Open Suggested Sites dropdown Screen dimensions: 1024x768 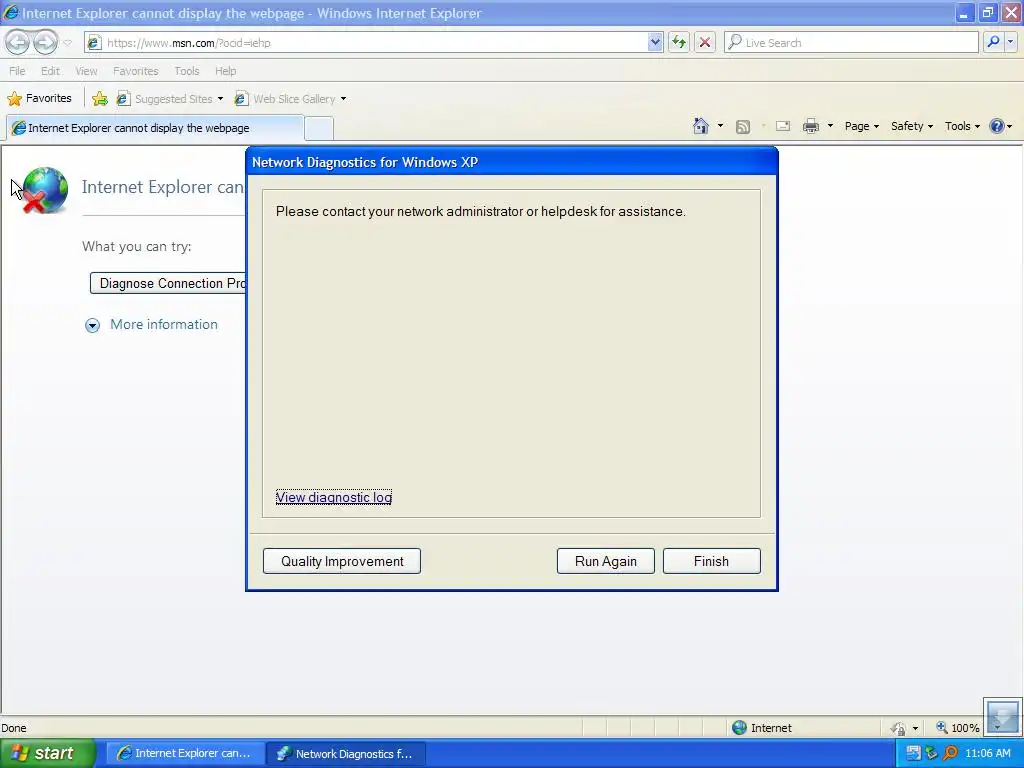(170, 99)
